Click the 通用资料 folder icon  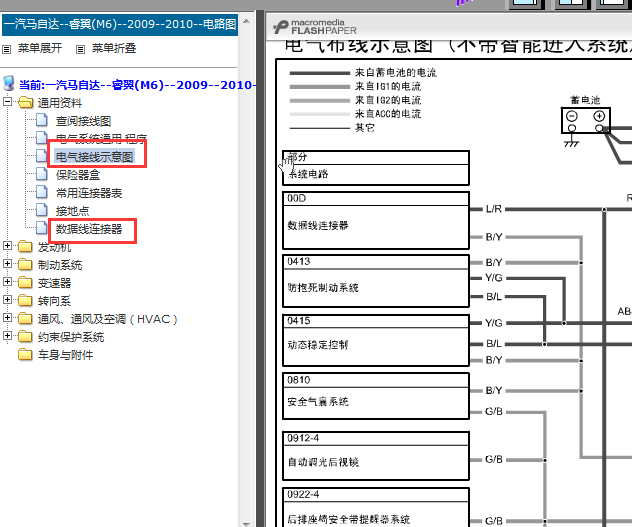click(x=26, y=102)
